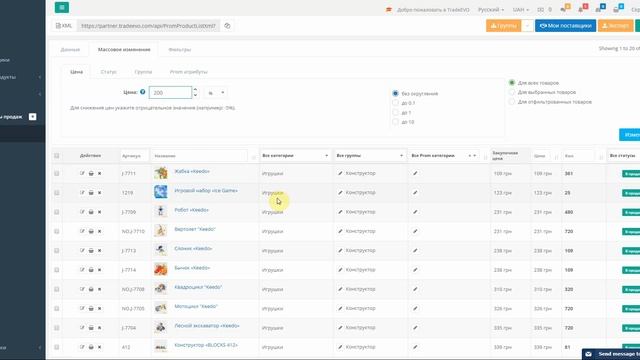
Task: Switch to the Данные tab
Action: [x=70, y=49]
